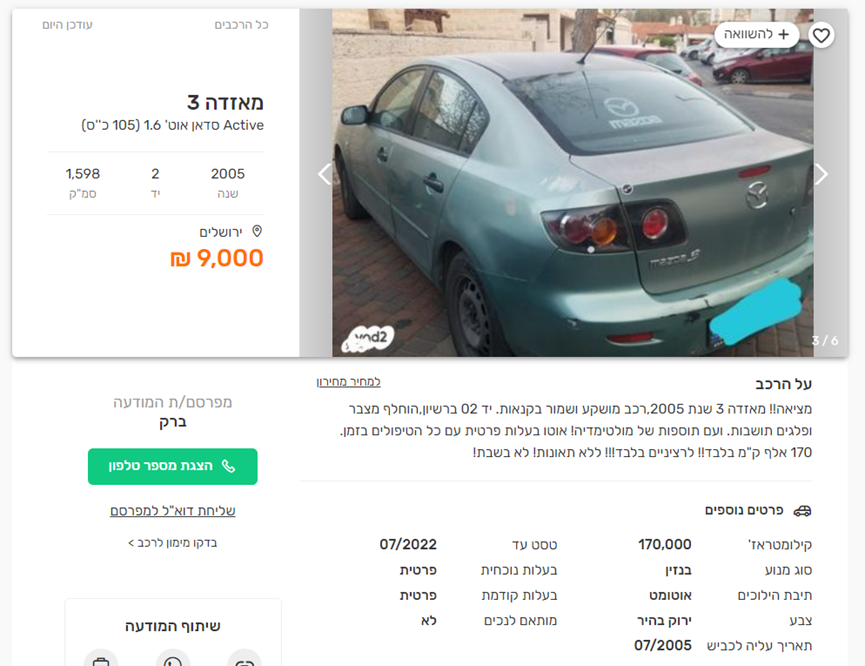Viewport: 865px width, 666px height.
Task: Expand the בדקו מימון לרכב financing link
Action: coord(173,543)
